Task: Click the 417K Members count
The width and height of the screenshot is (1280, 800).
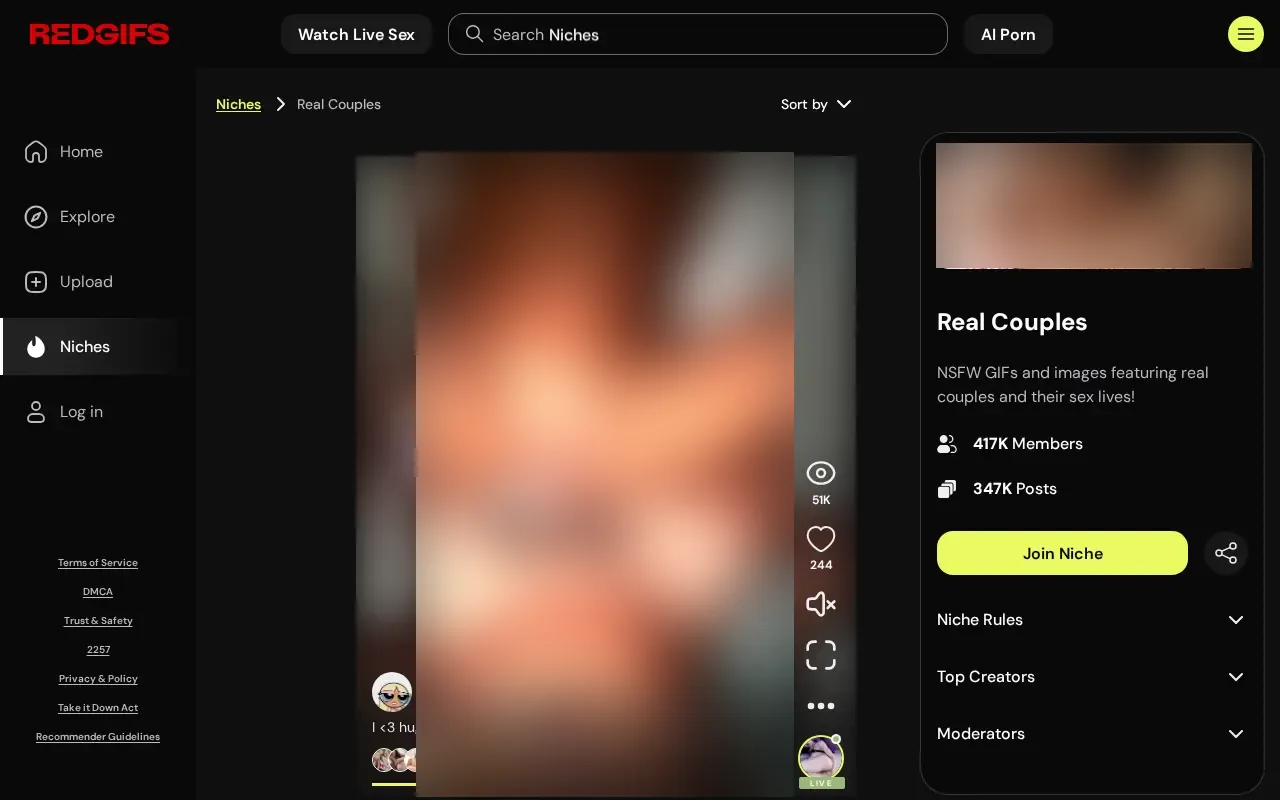Action: [1028, 444]
